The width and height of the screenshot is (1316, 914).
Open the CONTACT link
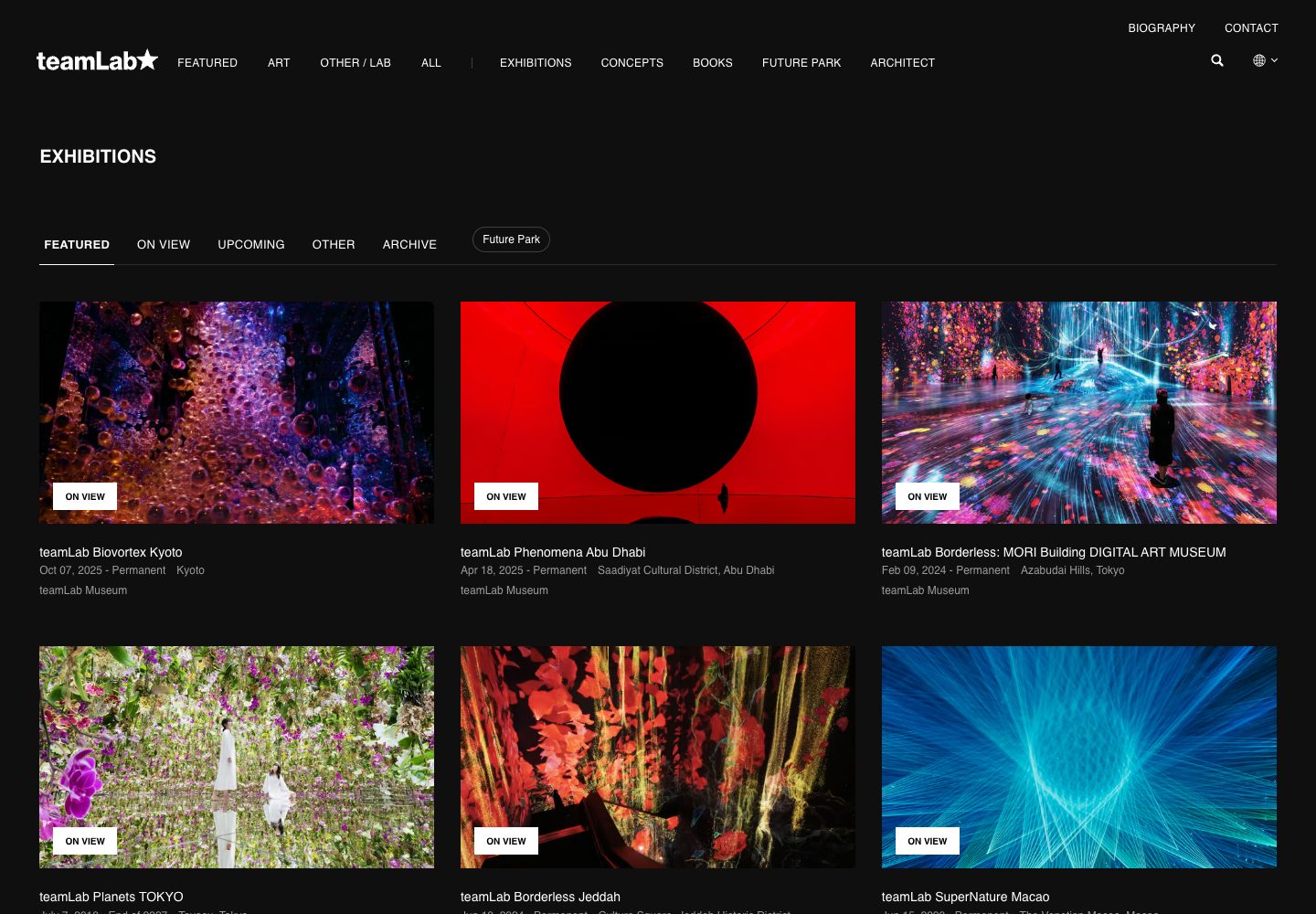point(1251,28)
